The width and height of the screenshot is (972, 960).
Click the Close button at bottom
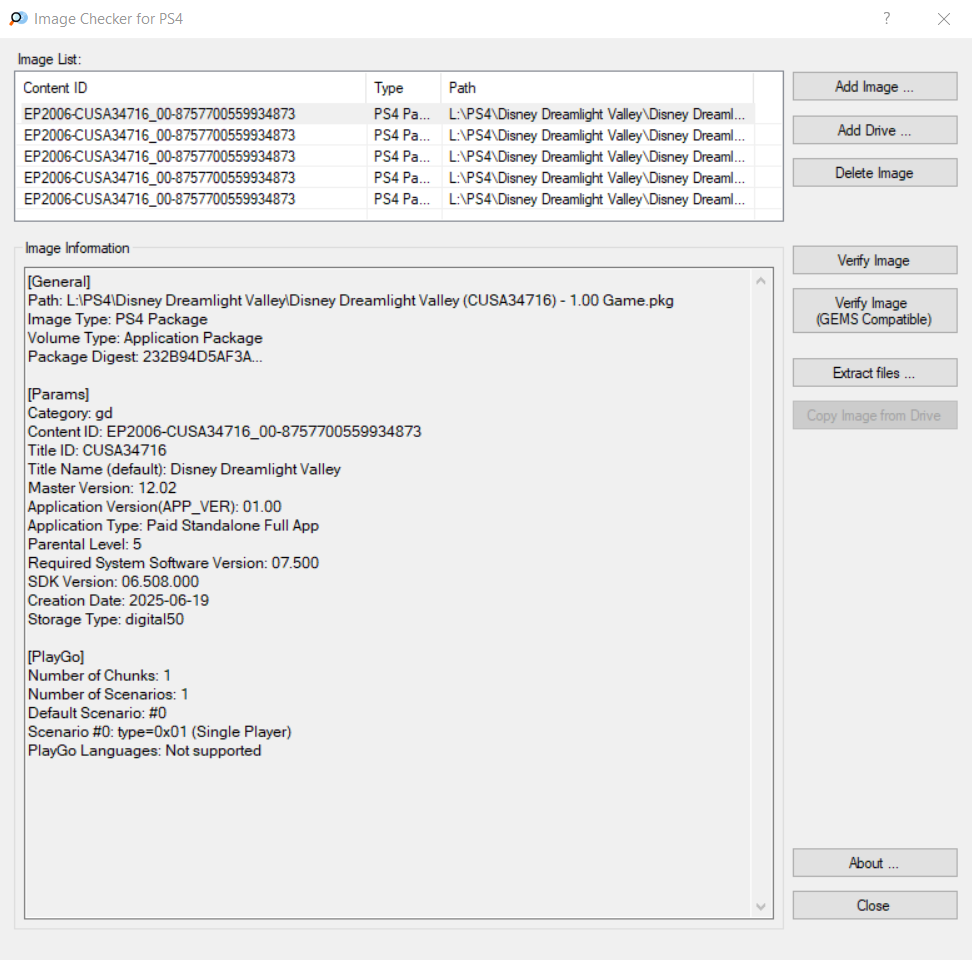[x=874, y=905]
